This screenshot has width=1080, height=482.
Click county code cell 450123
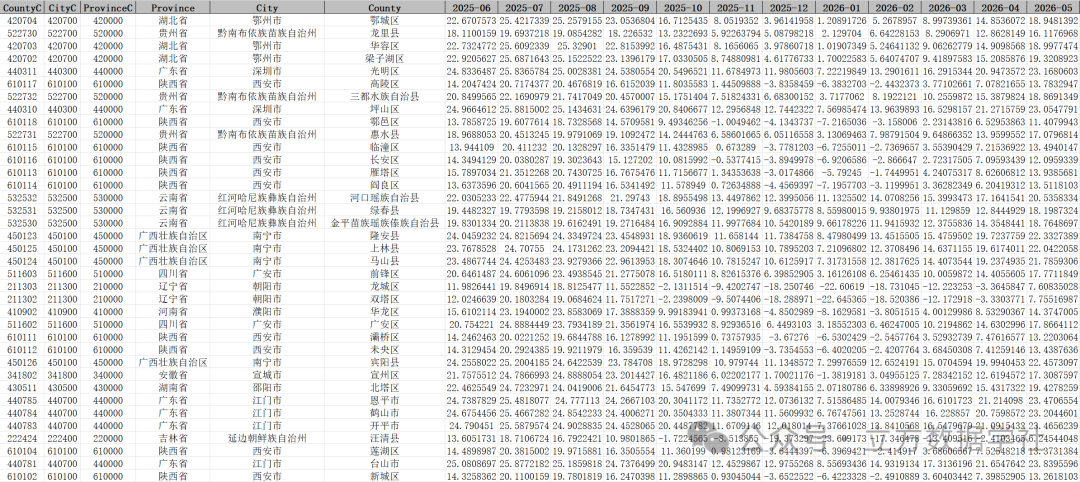tap(22, 235)
